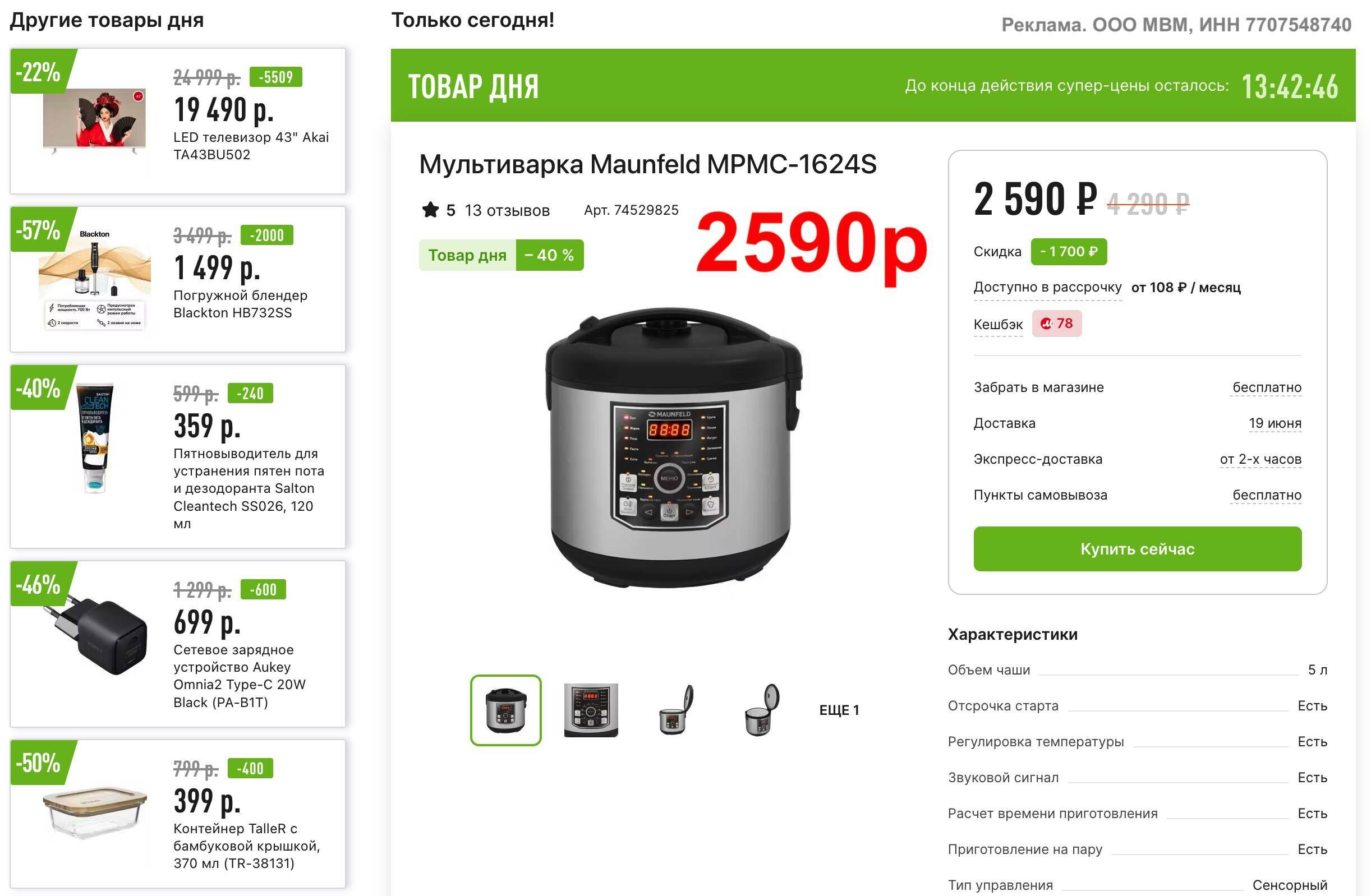Show more photos via ЕЩЕ 1
Image resolution: width=1371 pixels, height=896 pixels.
[x=839, y=710]
